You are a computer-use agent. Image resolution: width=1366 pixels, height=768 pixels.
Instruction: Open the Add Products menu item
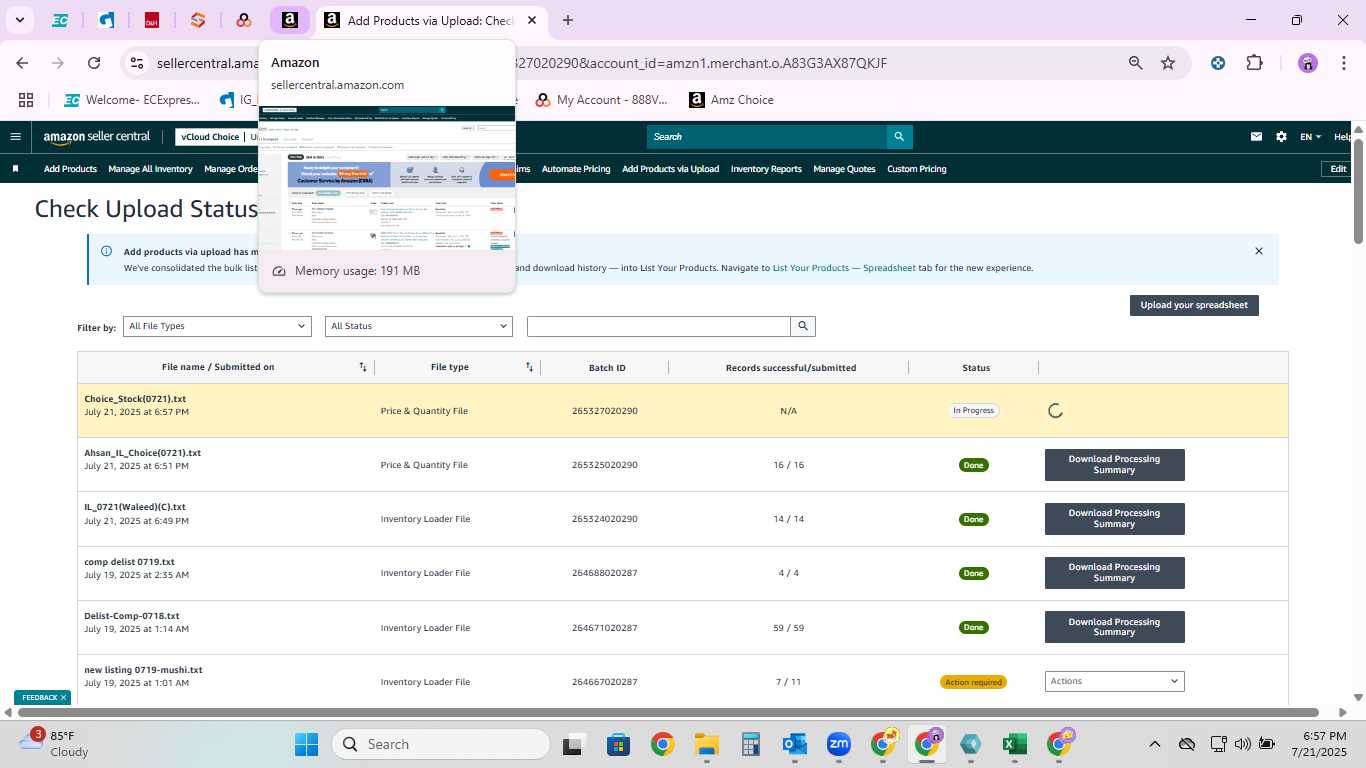tap(70, 169)
